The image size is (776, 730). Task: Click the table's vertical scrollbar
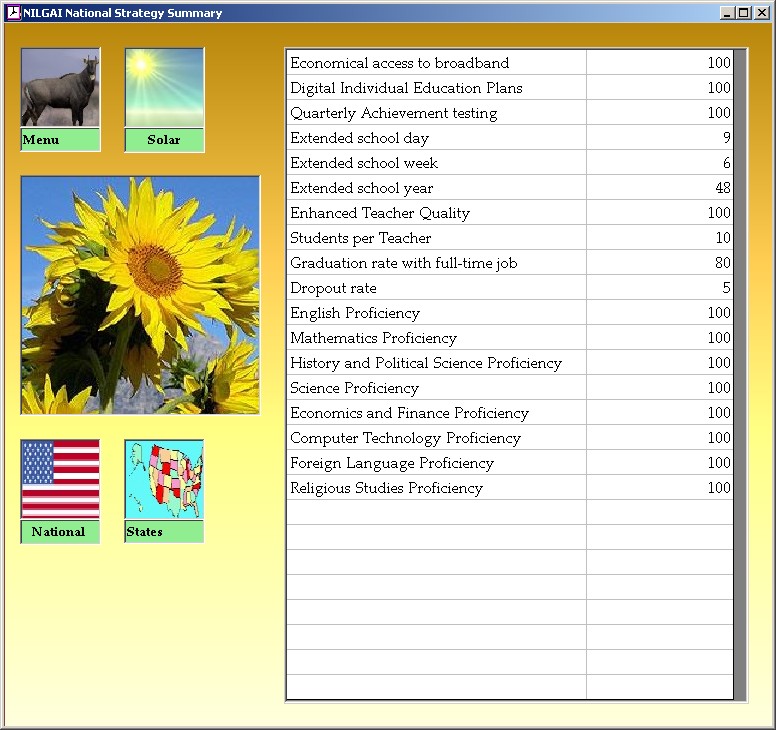(x=739, y=374)
